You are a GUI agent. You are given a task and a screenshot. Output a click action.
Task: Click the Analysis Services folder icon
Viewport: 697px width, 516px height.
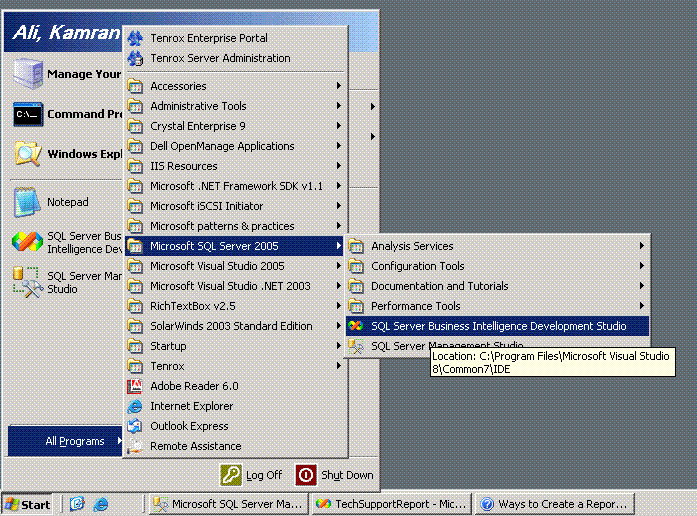(356, 246)
